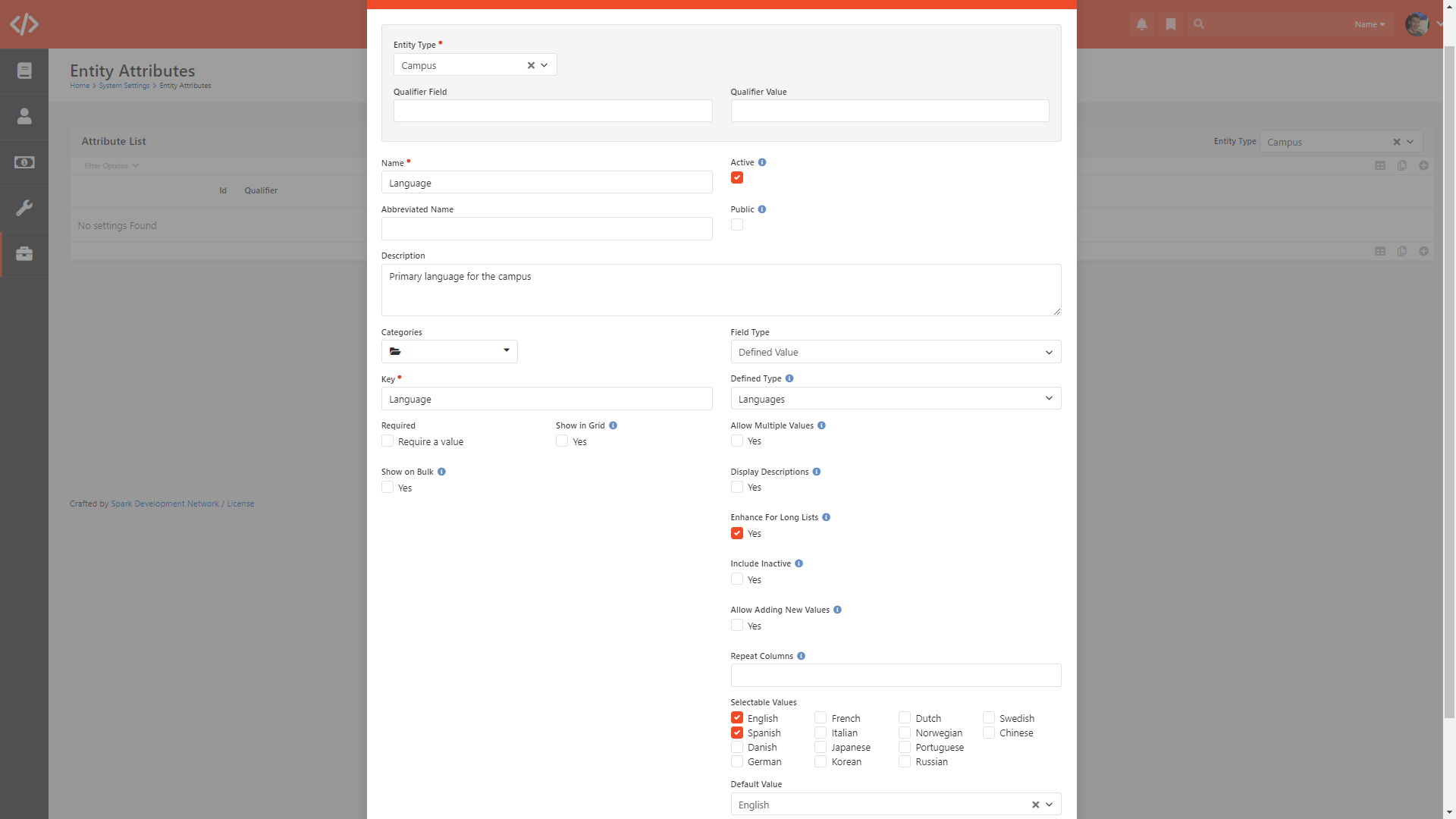Click the bottom copy/merge icon in grid footer
The height and width of the screenshot is (819, 1456).
pos(1401,251)
